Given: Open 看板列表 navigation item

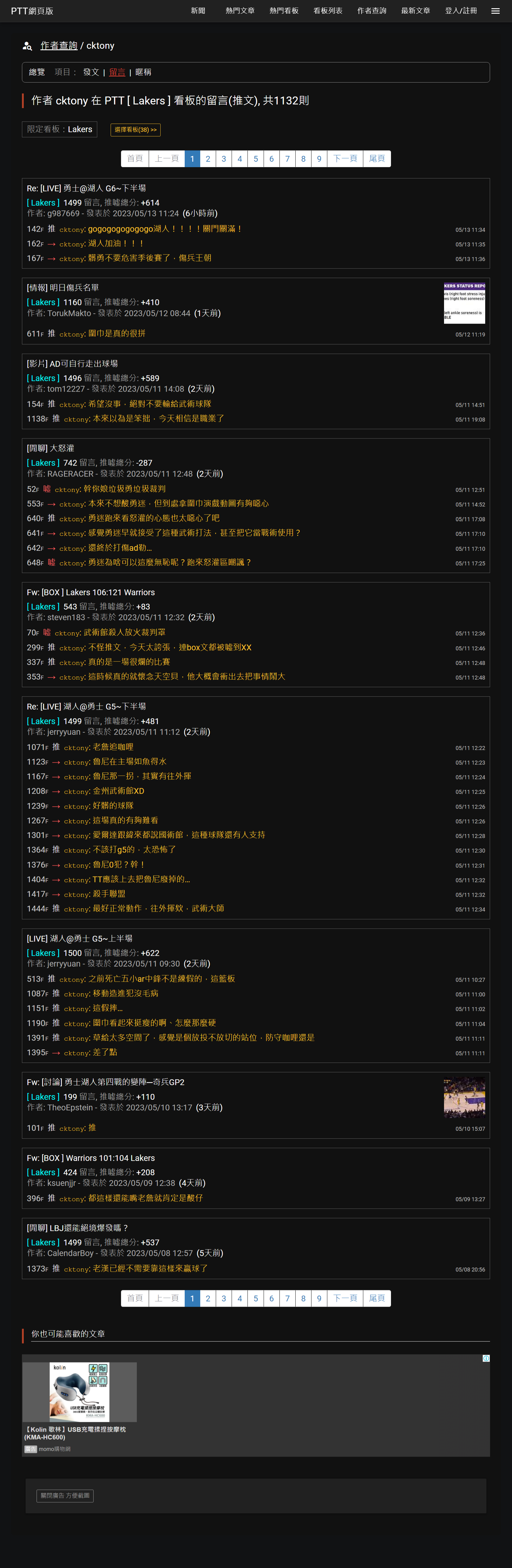Looking at the screenshot, I should [x=328, y=11].
